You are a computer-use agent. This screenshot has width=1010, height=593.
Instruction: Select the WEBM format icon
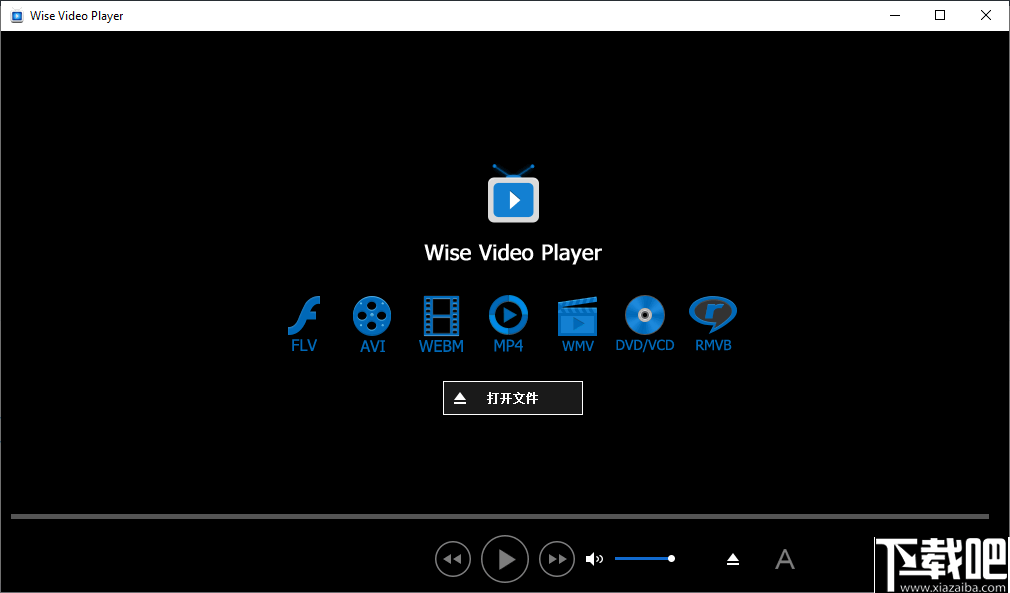tap(440, 315)
